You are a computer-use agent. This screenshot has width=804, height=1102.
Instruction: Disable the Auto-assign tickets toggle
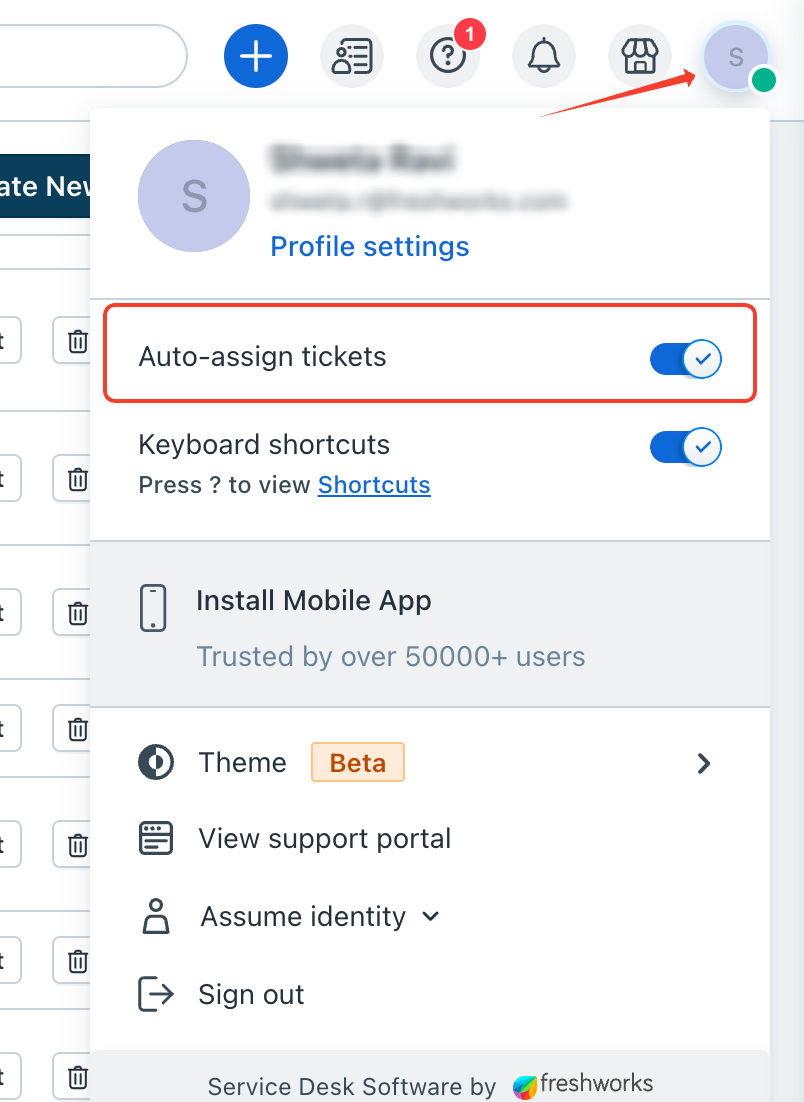click(685, 358)
